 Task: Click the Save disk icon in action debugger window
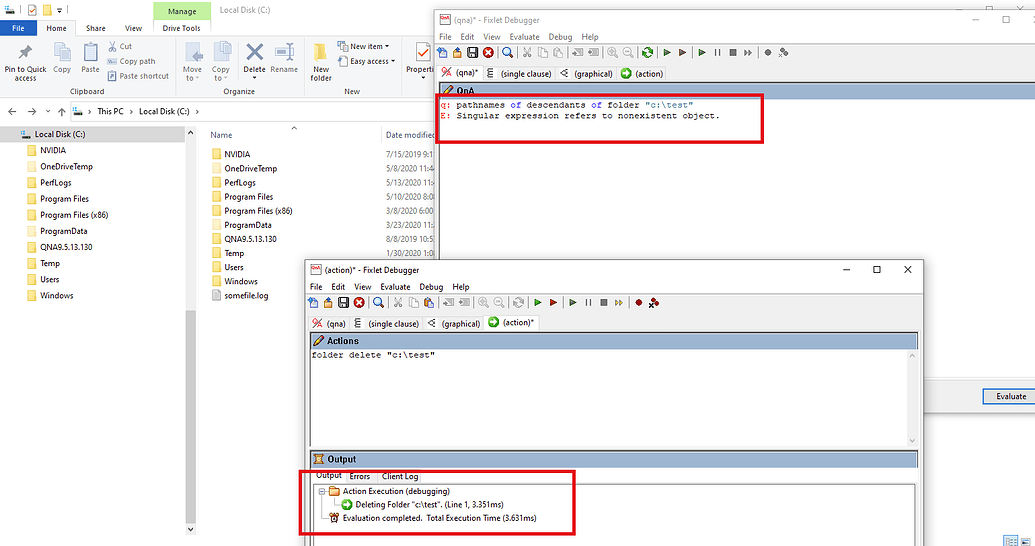(x=343, y=302)
